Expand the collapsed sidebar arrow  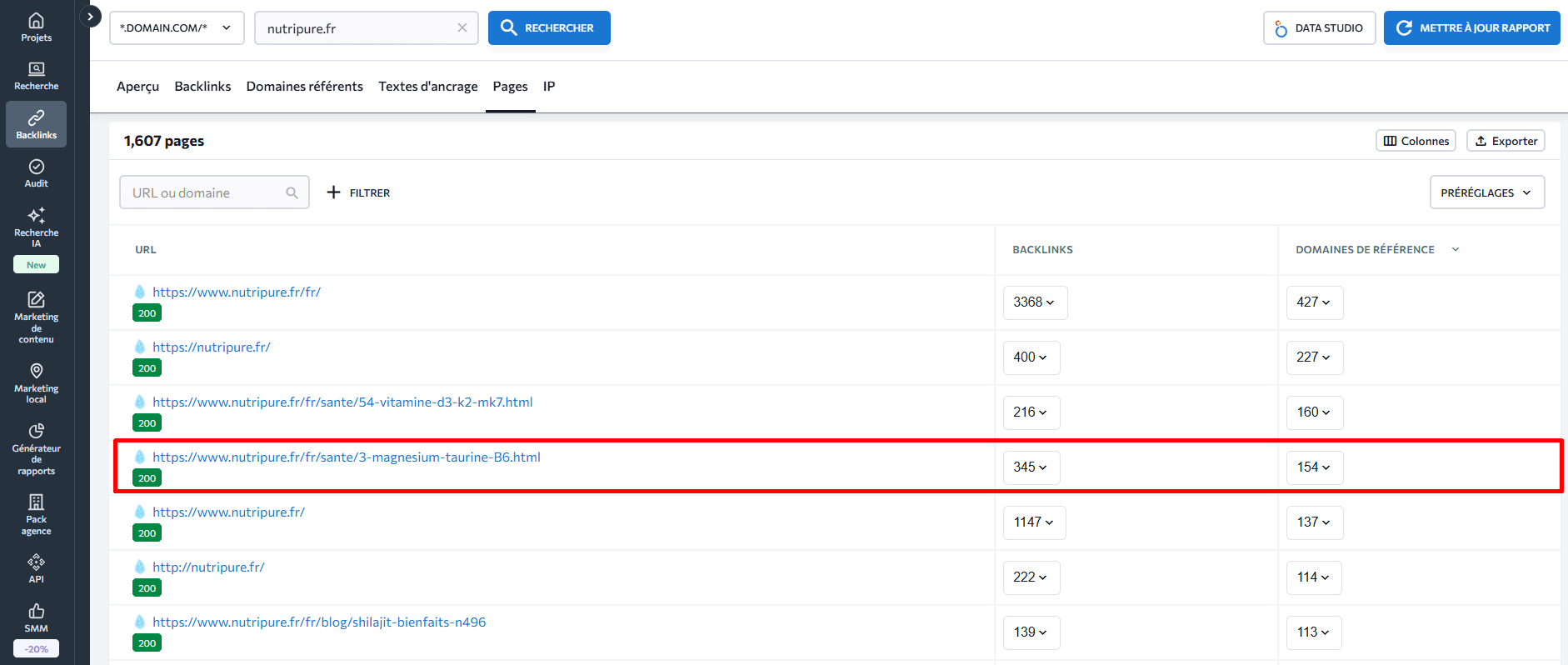(x=90, y=16)
